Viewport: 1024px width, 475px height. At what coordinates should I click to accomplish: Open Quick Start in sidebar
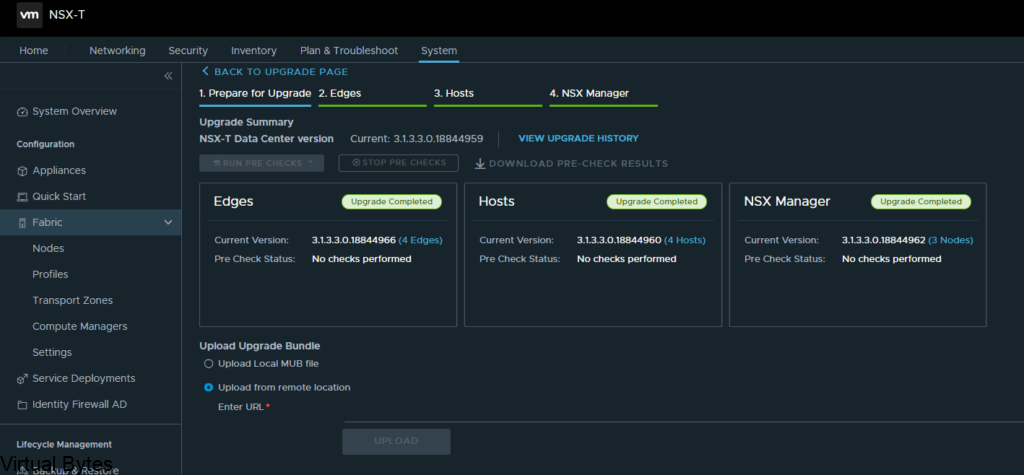tap(59, 197)
